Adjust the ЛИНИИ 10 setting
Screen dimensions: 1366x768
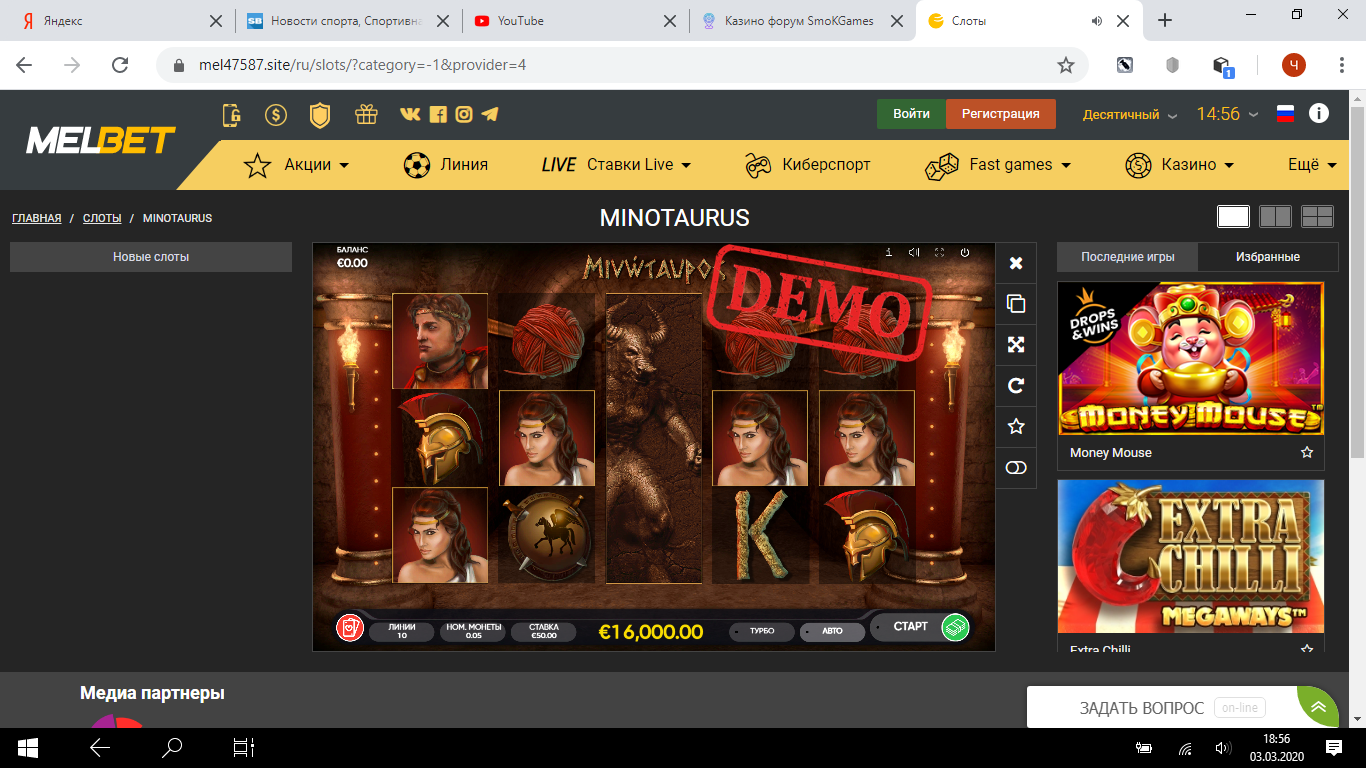pyautogui.click(x=402, y=632)
